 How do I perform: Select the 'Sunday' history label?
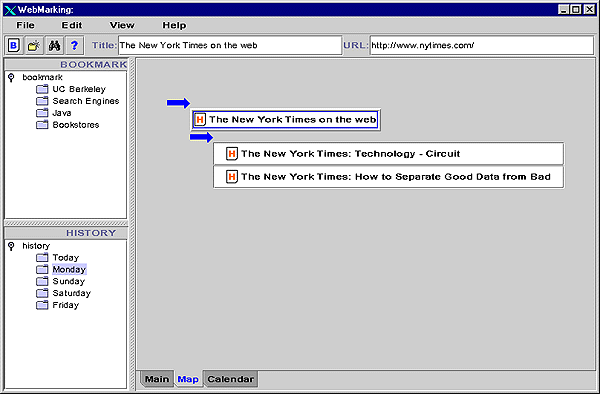pyautogui.click(x=68, y=281)
